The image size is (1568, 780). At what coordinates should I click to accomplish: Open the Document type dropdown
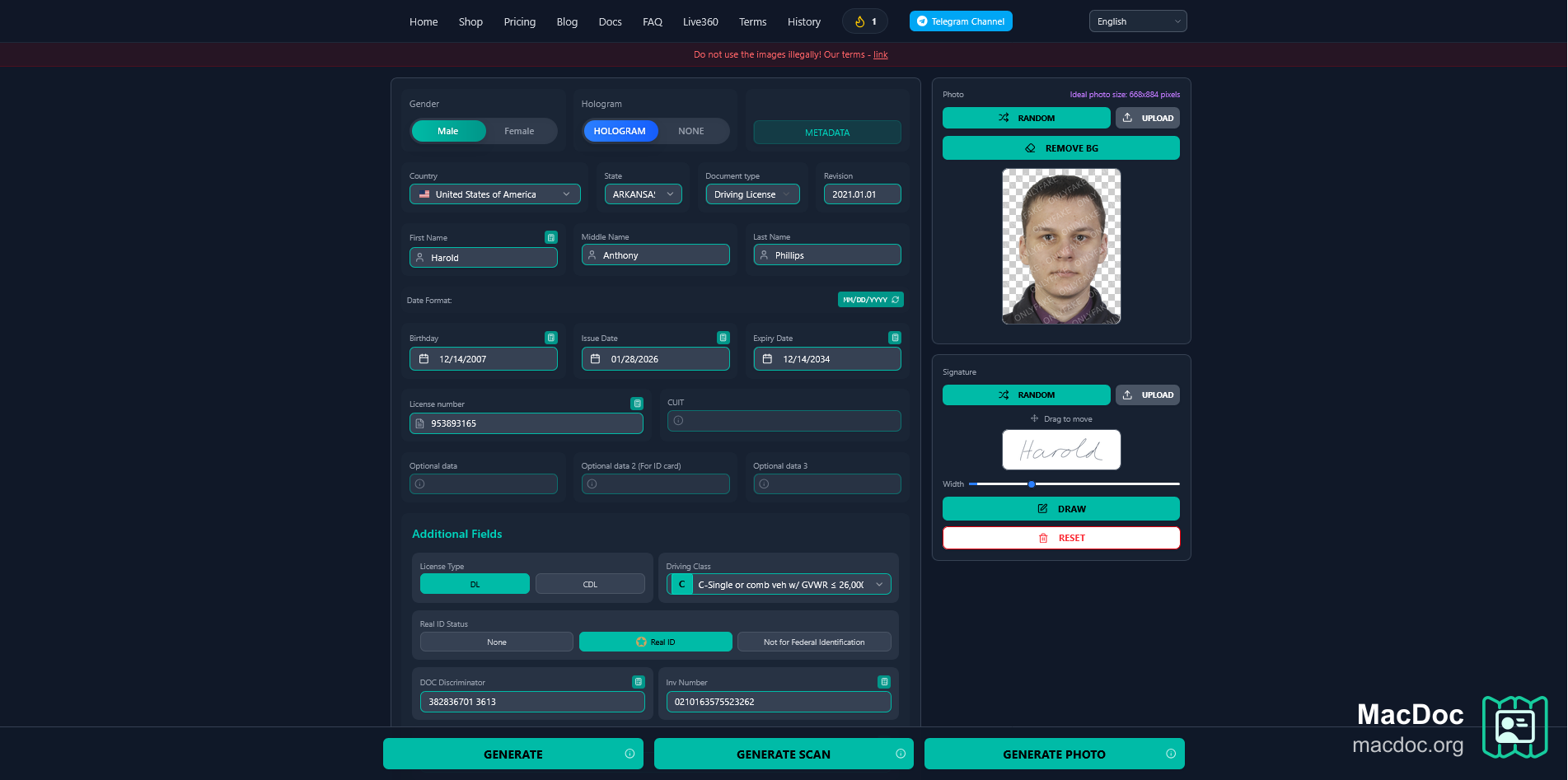(753, 194)
